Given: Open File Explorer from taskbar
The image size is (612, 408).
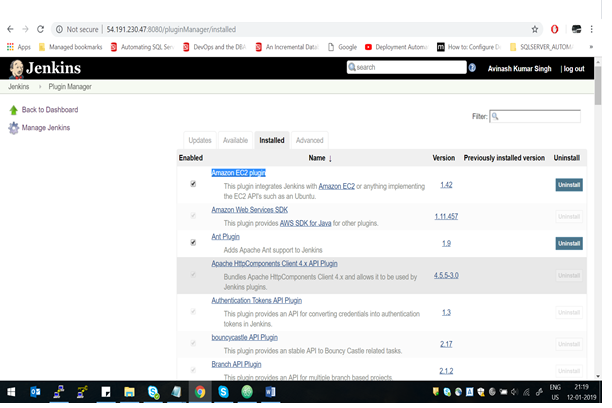Looking at the screenshot, I should (129, 392).
